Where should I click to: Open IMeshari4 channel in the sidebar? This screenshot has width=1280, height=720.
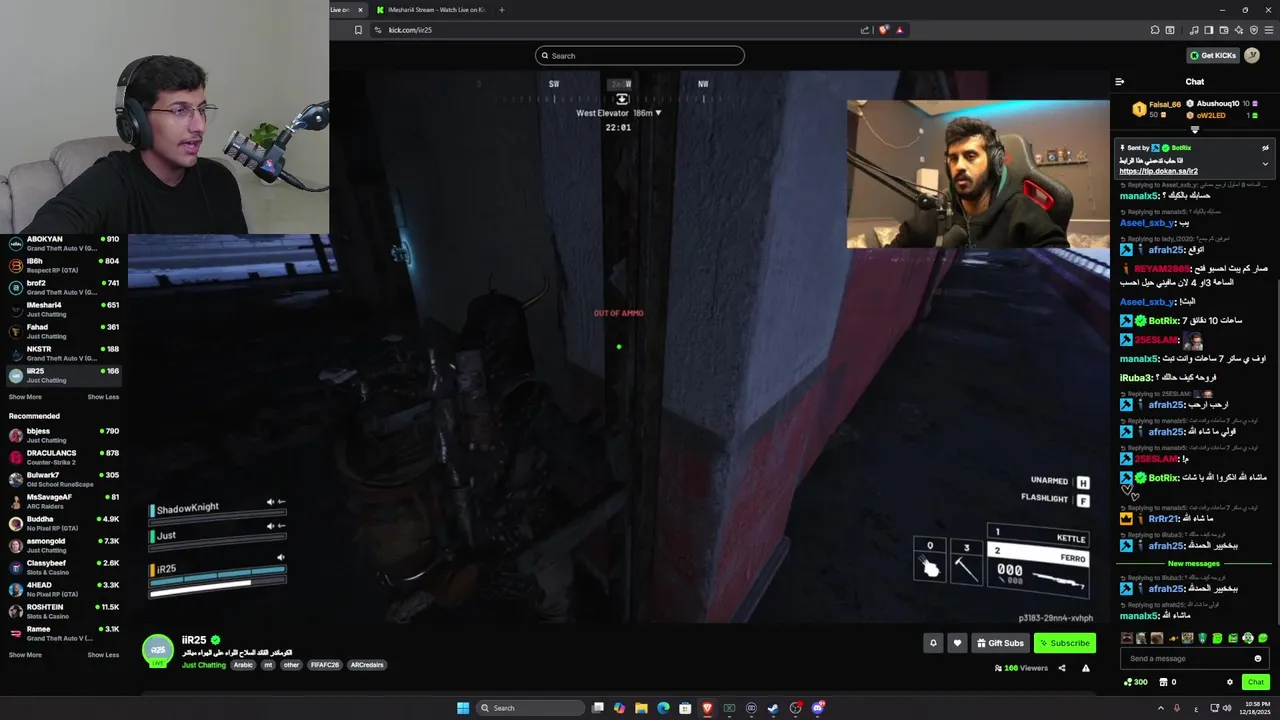(63, 309)
